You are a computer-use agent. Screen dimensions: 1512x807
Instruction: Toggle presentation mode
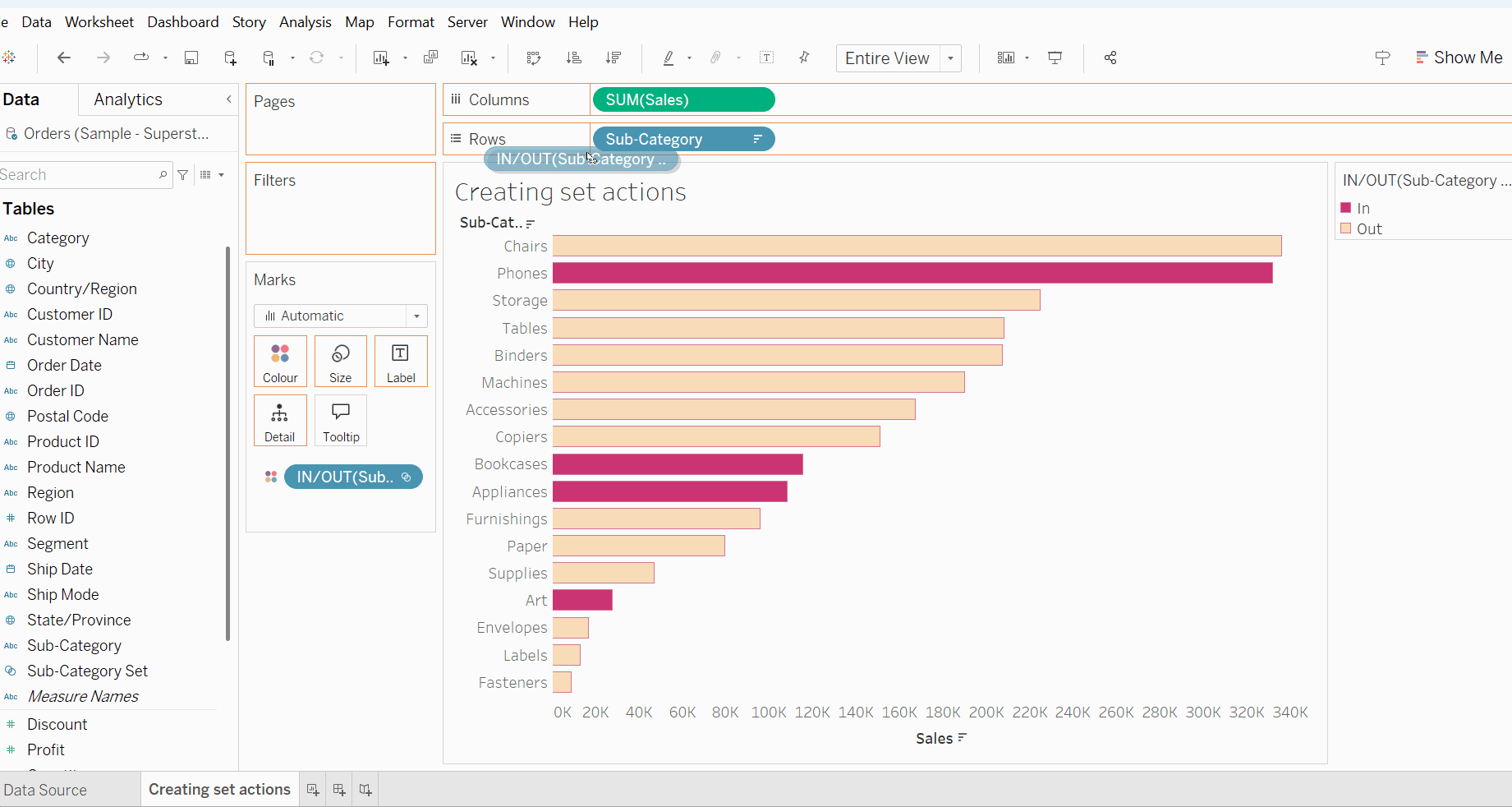coord(1055,58)
